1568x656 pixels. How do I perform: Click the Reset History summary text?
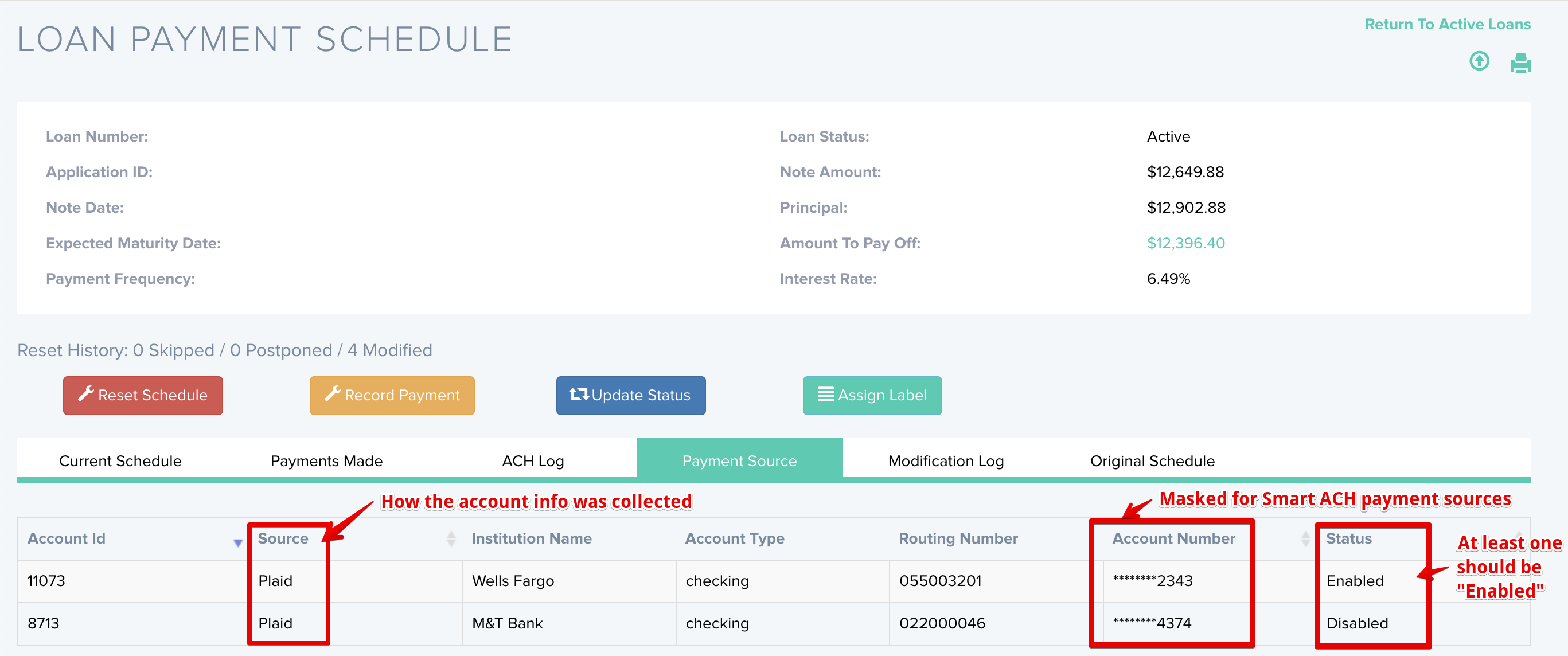(x=225, y=350)
